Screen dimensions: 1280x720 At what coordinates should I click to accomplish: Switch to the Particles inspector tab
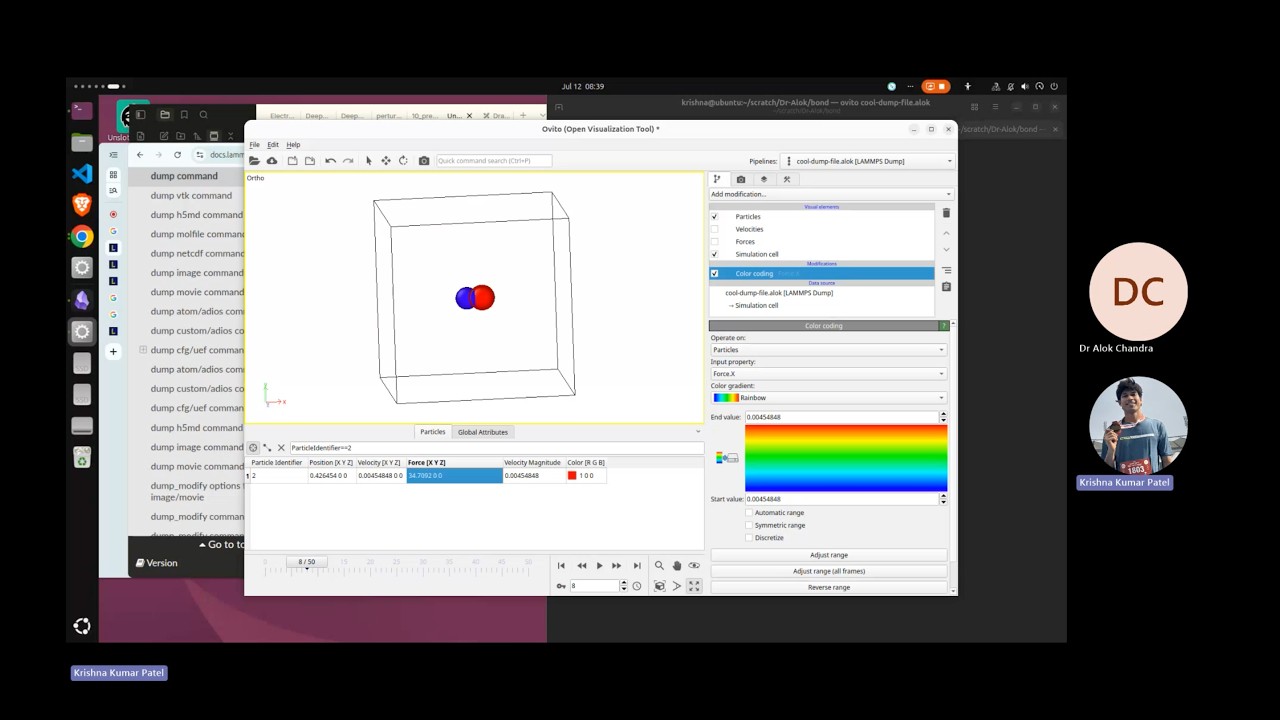click(432, 432)
